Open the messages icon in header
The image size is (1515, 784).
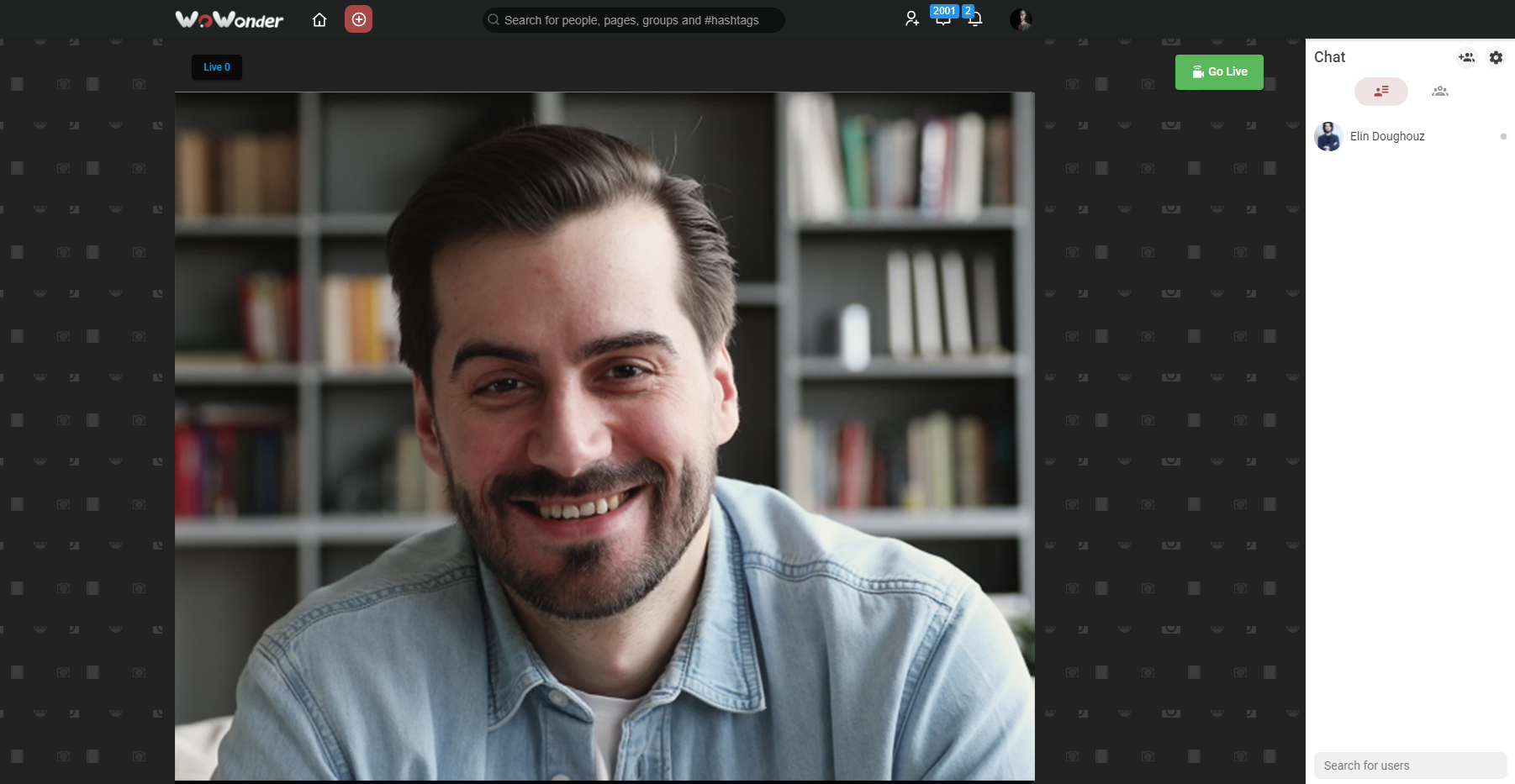pos(942,22)
